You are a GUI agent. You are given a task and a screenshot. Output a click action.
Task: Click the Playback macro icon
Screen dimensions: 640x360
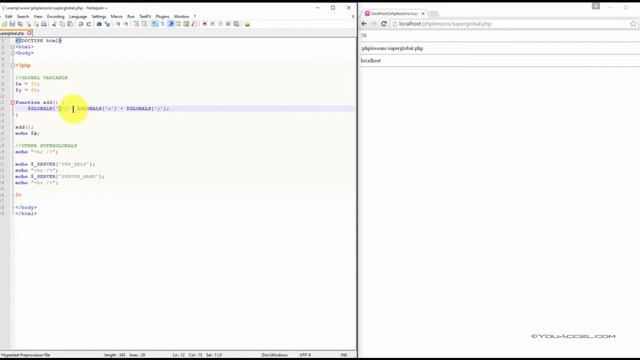point(220,24)
